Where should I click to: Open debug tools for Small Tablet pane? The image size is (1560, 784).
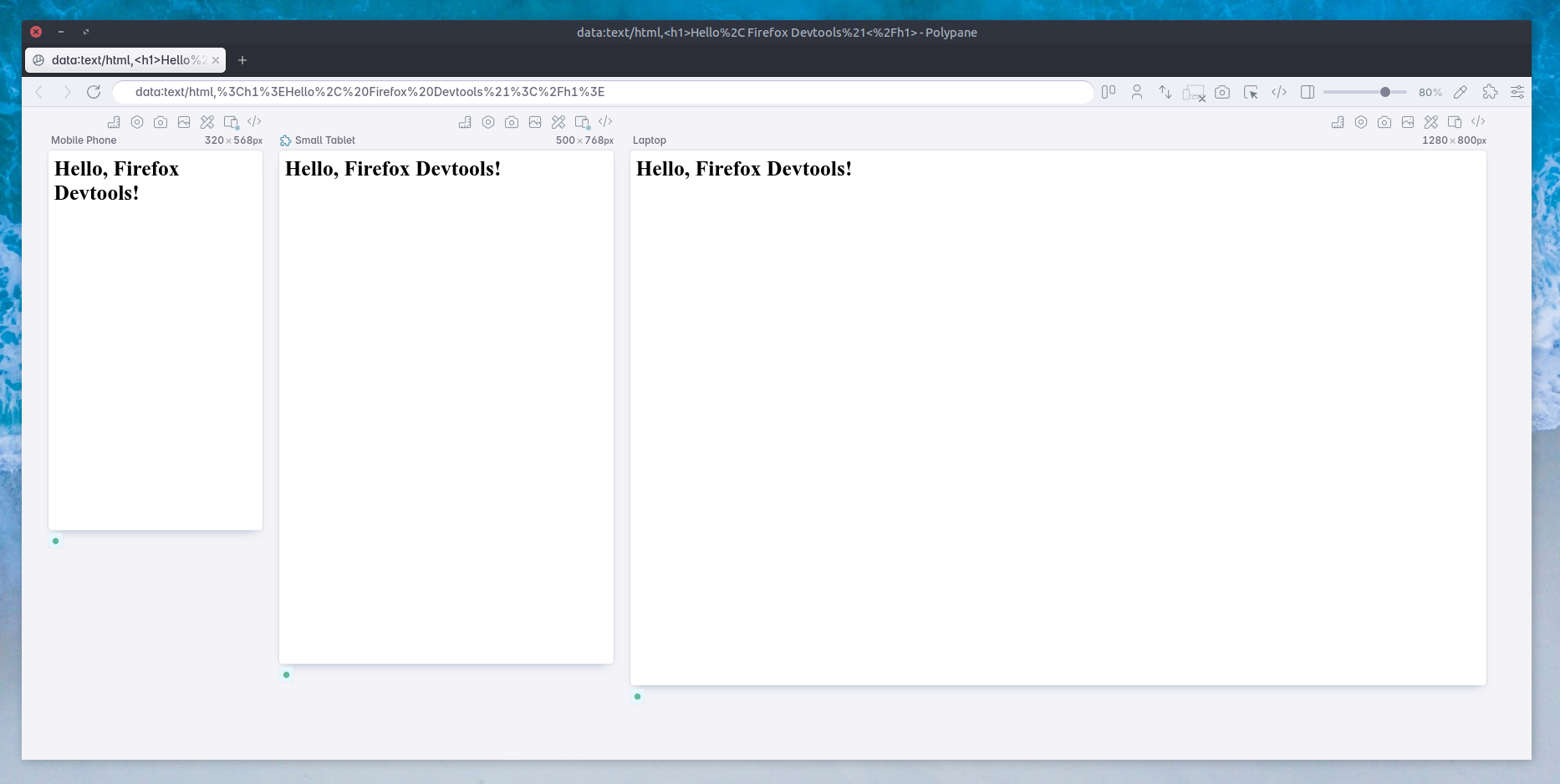point(558,122)
